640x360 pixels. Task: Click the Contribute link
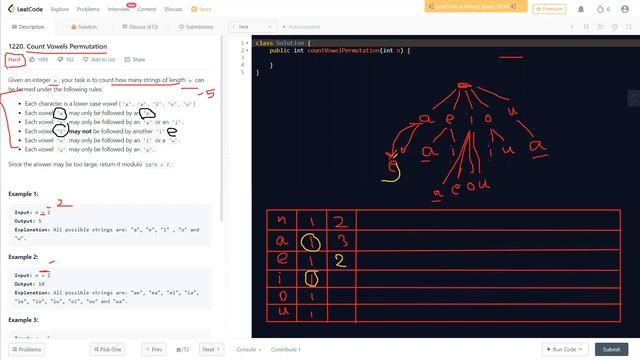[x=285, y=349]
